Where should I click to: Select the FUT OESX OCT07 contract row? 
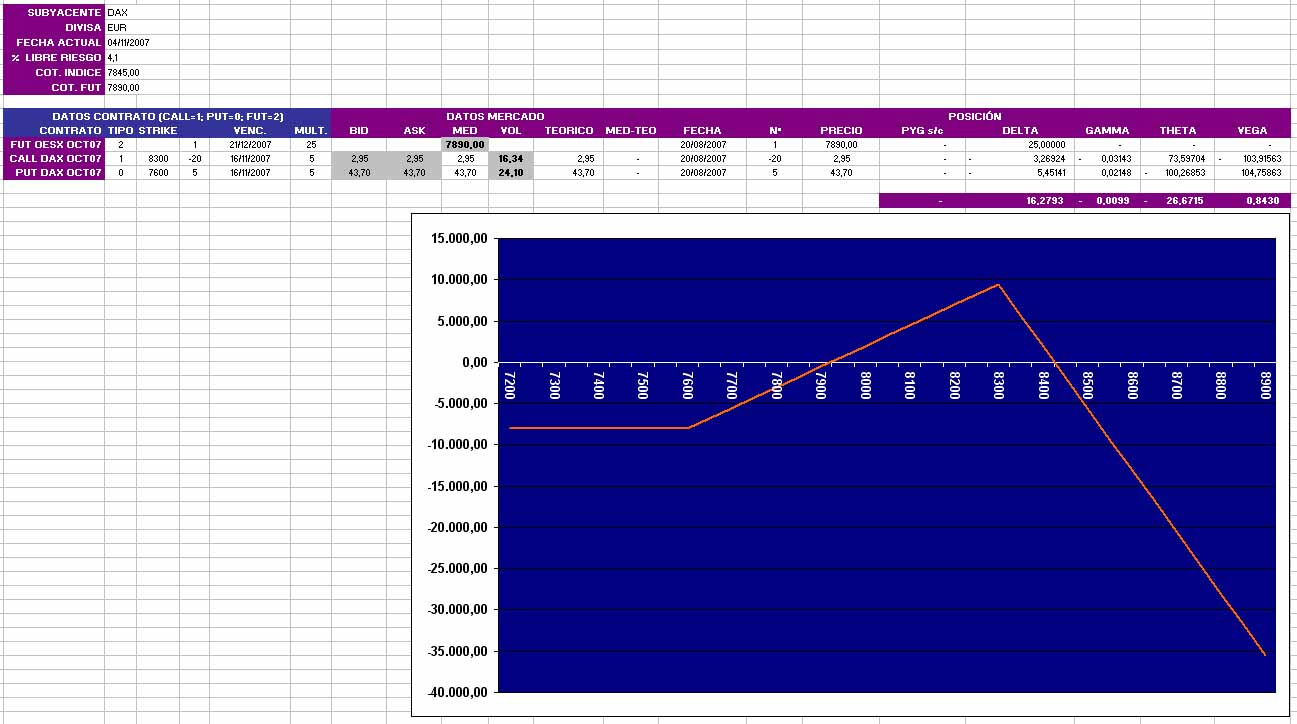click(x=54, y=145)
